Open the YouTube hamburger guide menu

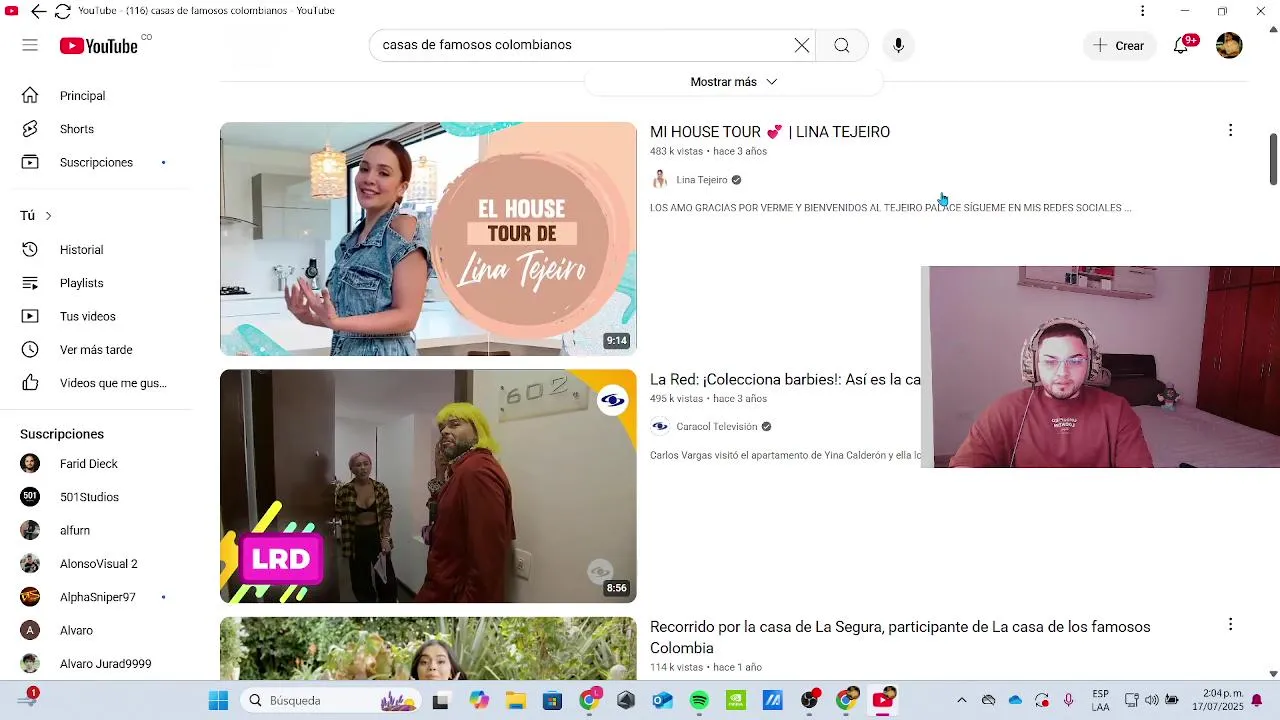(30, 45)
